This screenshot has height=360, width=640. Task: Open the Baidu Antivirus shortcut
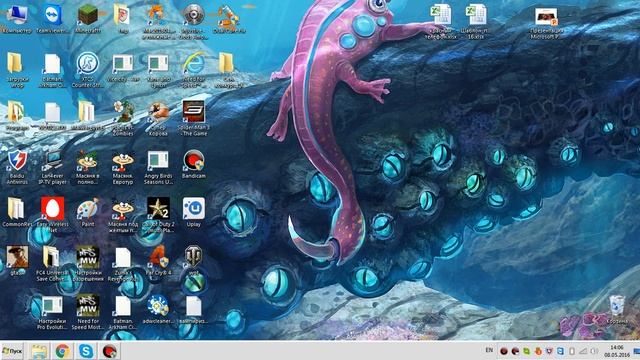tap(17, 167)
